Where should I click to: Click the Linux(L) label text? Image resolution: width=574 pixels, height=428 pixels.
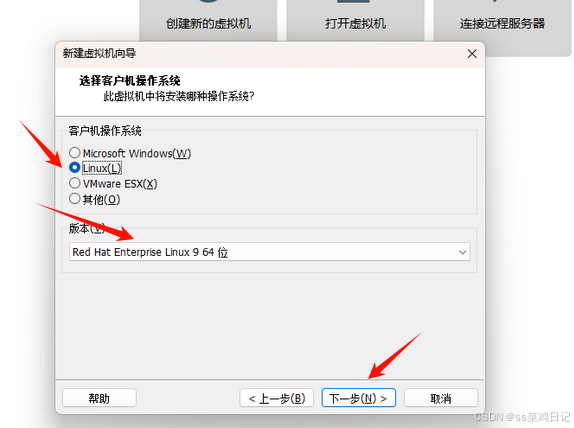(102, 168)
